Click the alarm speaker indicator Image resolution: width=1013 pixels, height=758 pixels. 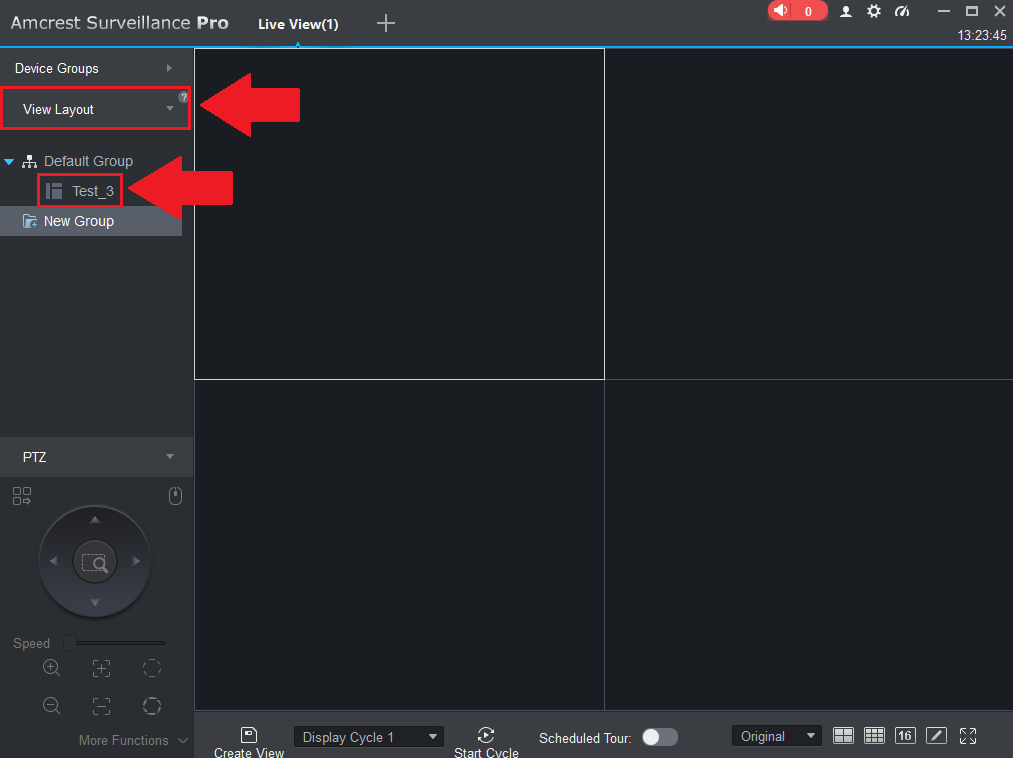coord(796,11)
